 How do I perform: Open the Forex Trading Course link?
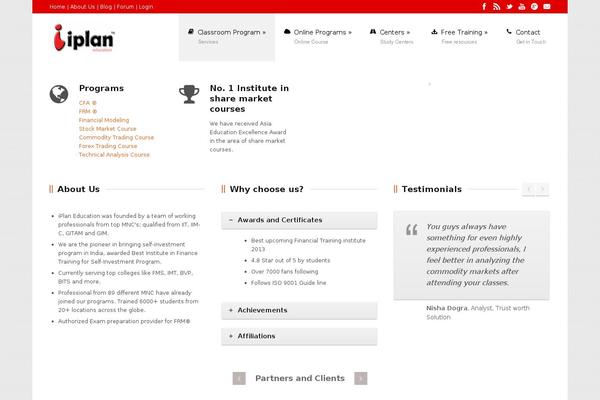click(108, 146)
